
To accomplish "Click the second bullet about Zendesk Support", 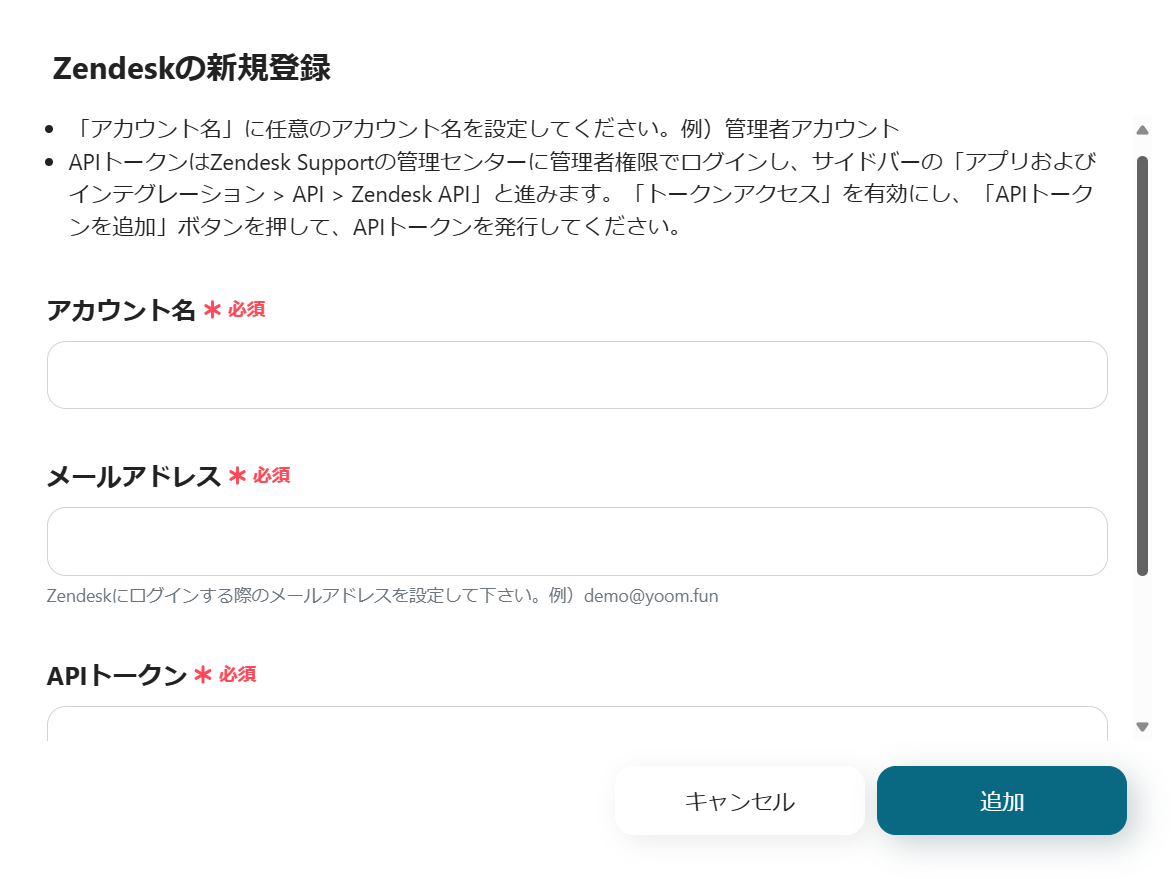I will [x=582, y=194].
